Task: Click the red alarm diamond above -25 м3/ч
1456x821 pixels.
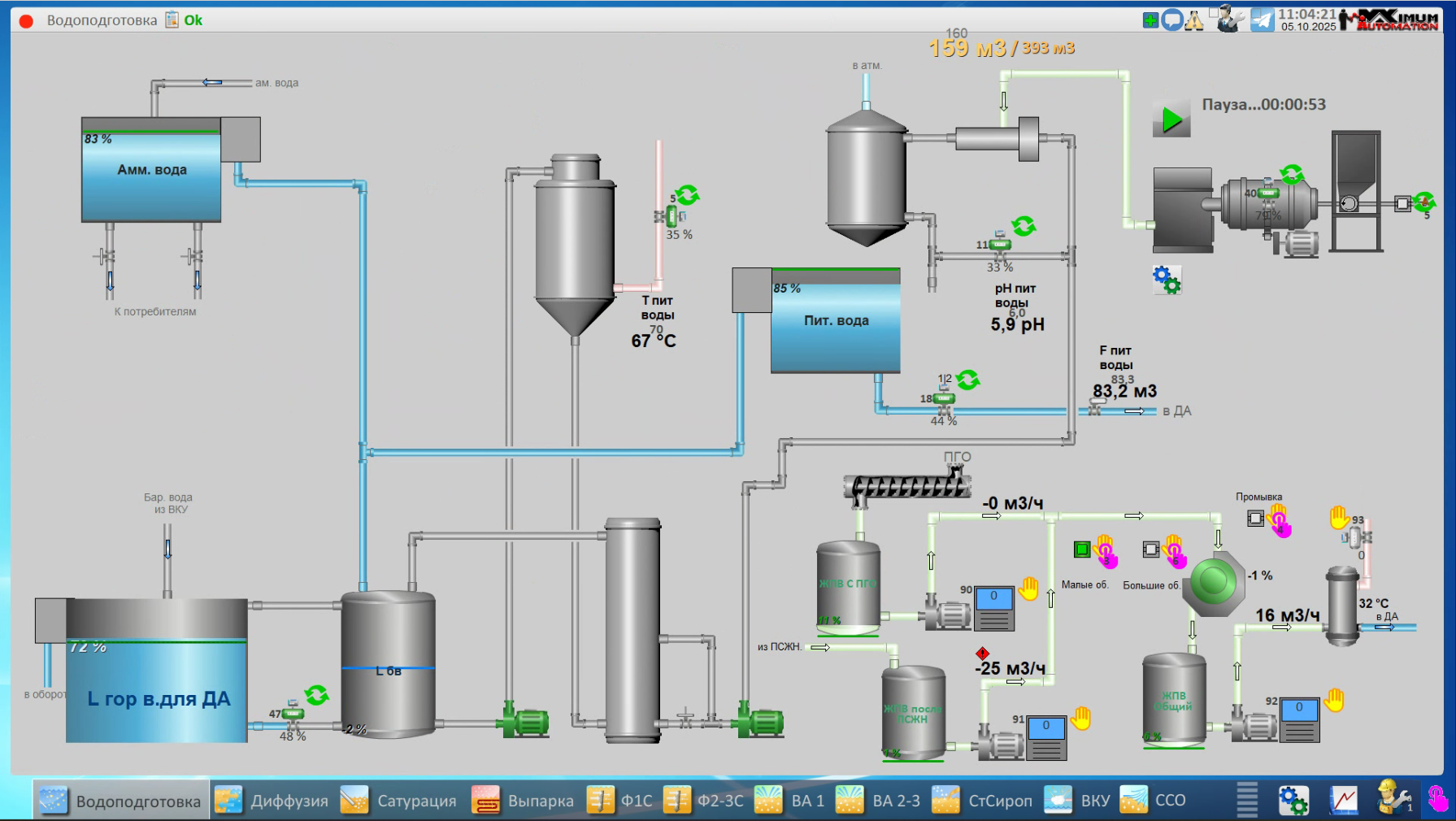Action: tap(982, 654)
